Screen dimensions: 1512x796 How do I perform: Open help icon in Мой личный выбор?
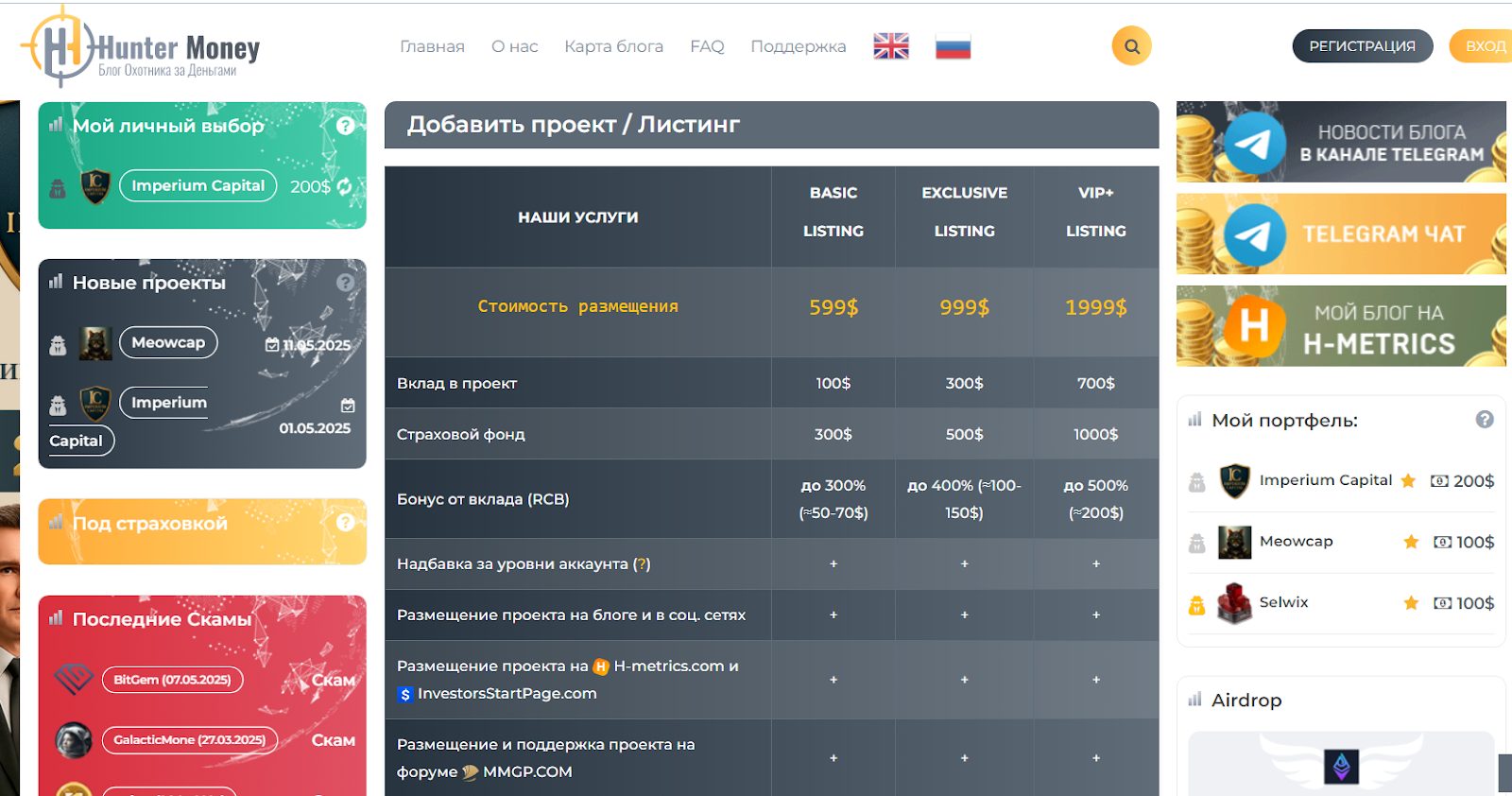click(346, 126)
